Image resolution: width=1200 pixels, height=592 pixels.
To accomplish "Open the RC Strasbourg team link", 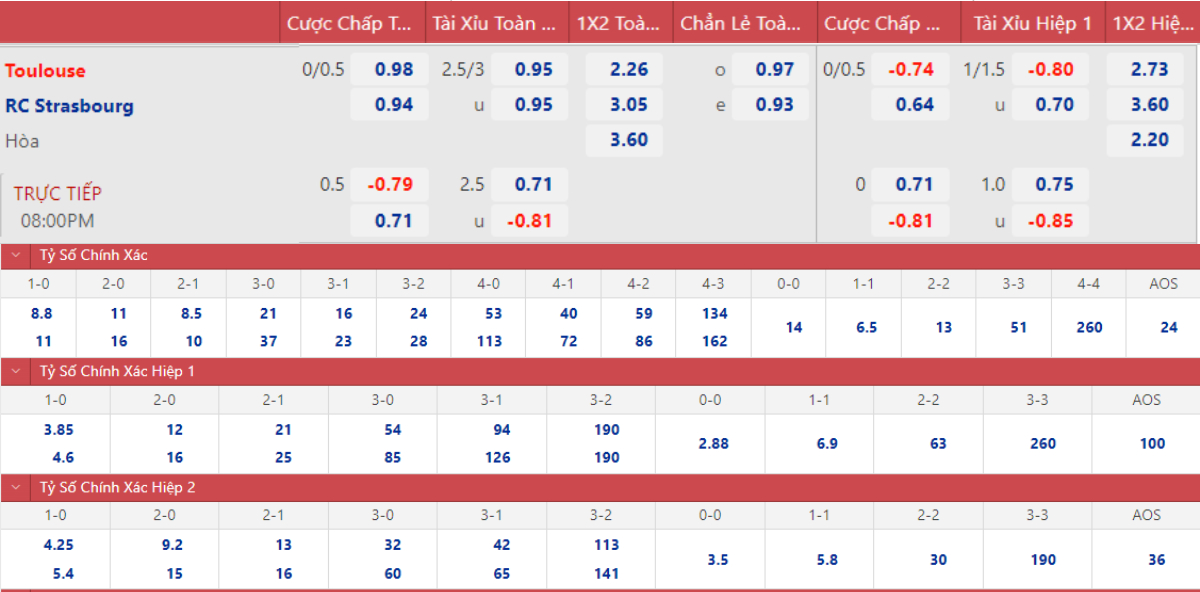I will [x=69, y=106].
